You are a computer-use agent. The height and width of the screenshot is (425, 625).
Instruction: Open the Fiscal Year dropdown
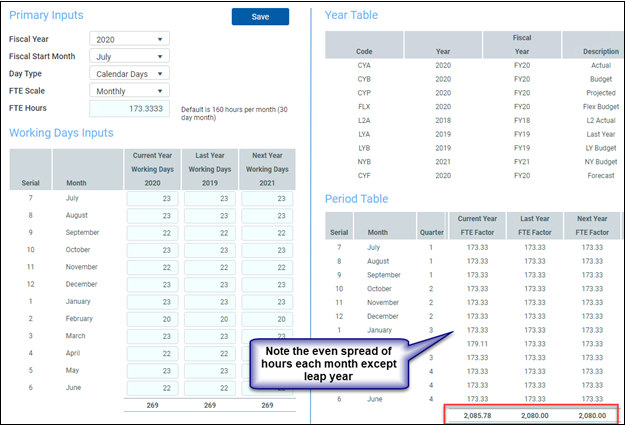click(x=129, y=39)
